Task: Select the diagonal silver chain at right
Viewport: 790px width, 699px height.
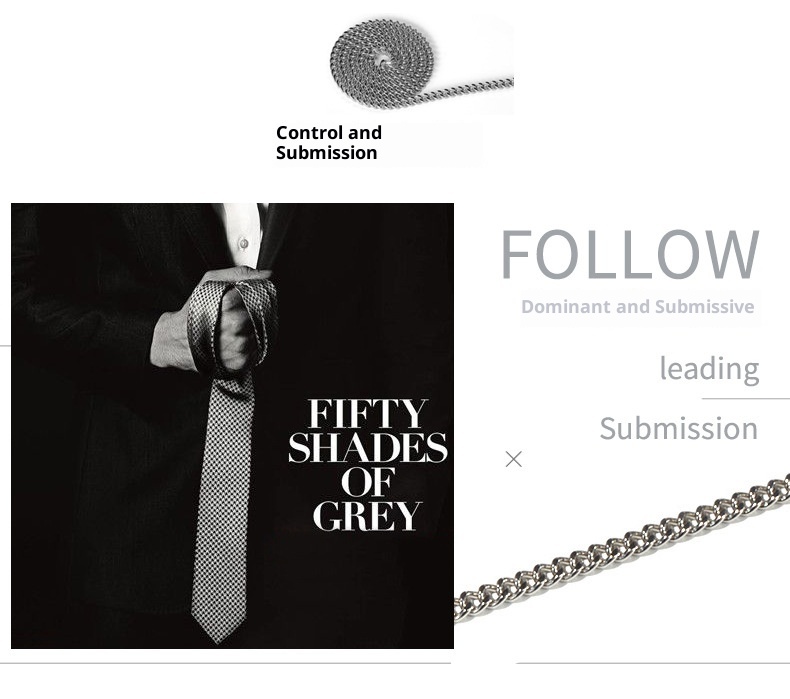Action: 622,547
